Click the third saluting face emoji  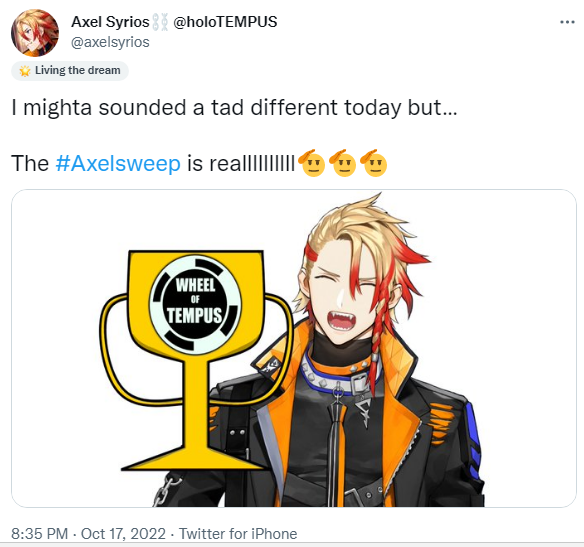[374, 163]
